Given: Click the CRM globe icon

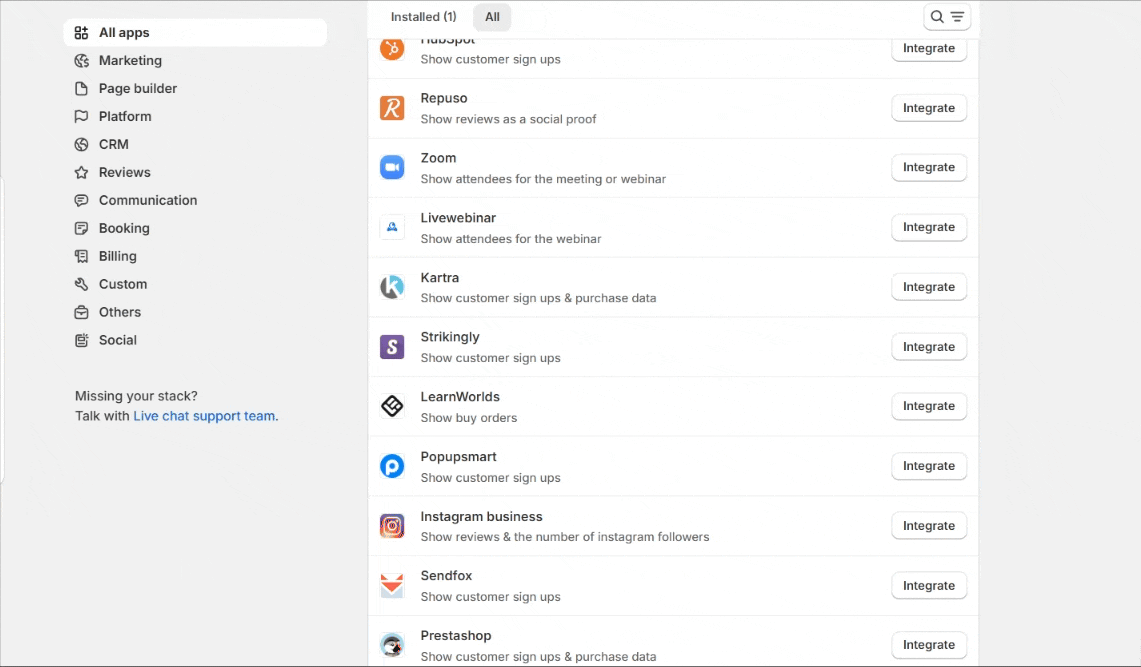Looking at the screenshot, I should click(82, 145).
